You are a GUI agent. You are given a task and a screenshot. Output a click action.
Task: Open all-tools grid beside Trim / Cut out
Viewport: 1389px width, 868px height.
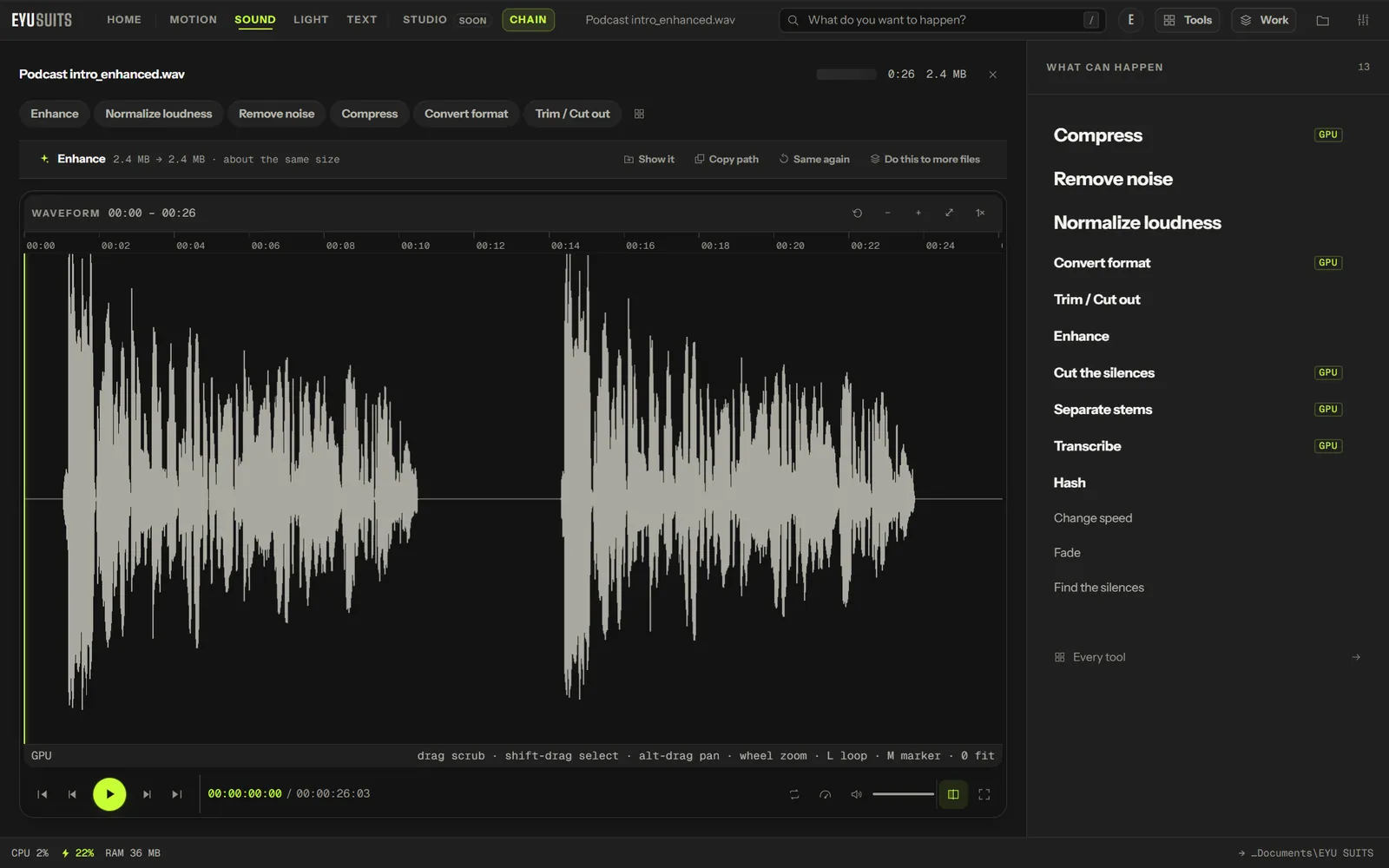[x=639, y=114]
